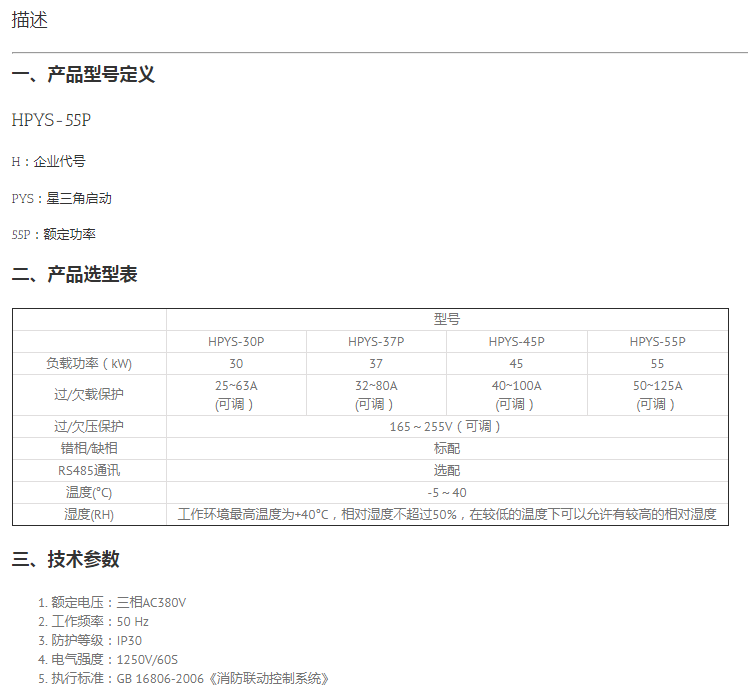Select the heading 一、产品型号定义
Screen dimensions: 748x699
click(x=83, y=74)
